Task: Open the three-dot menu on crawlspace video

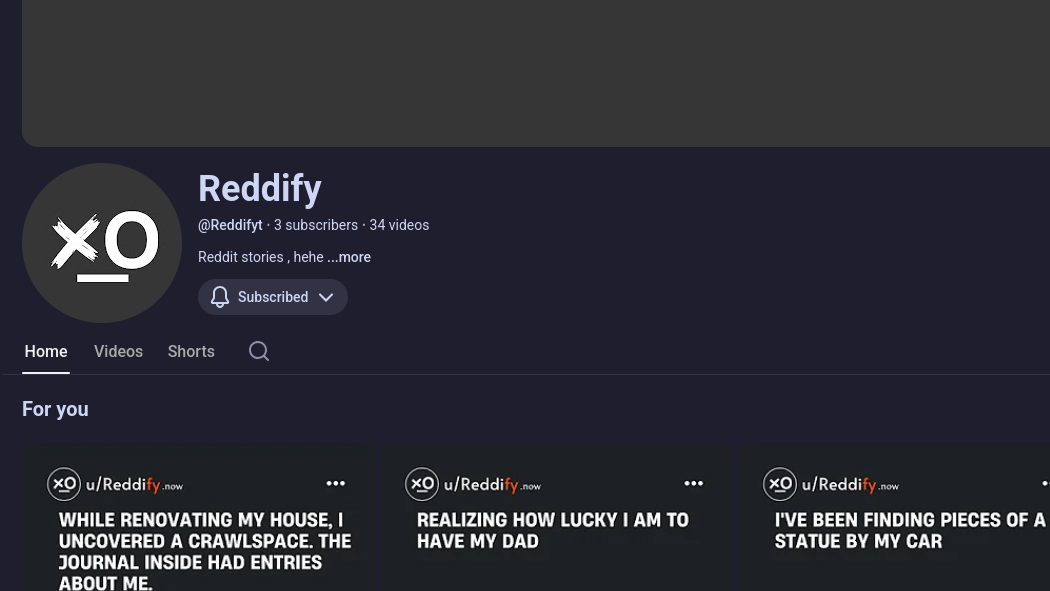Action: 335,483
